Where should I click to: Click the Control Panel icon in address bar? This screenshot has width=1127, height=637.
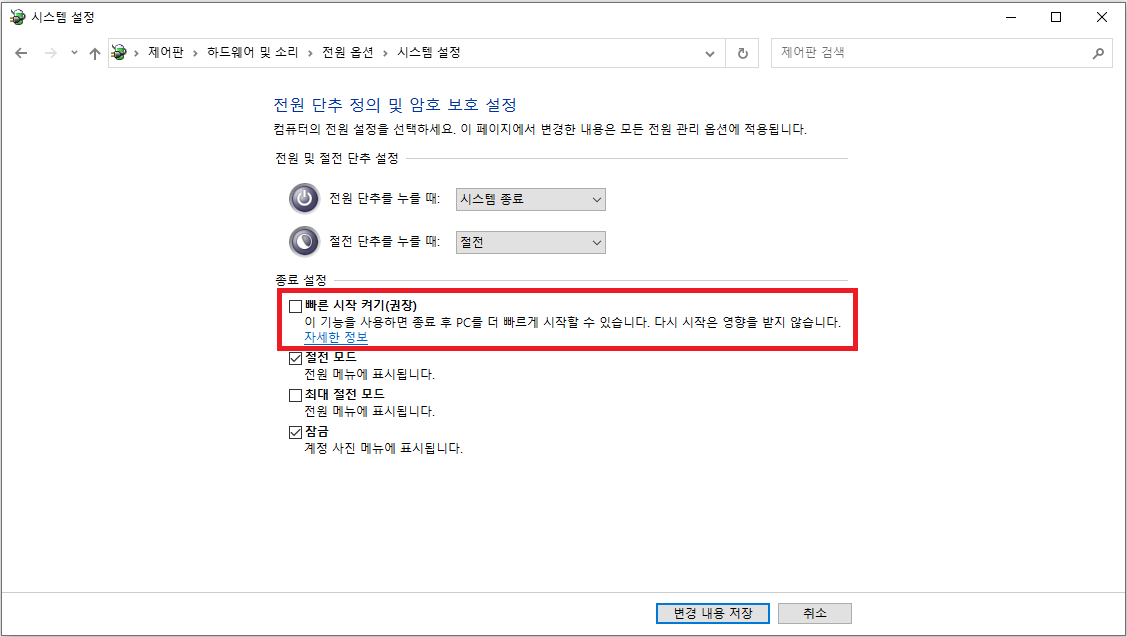tap(119, 52)
